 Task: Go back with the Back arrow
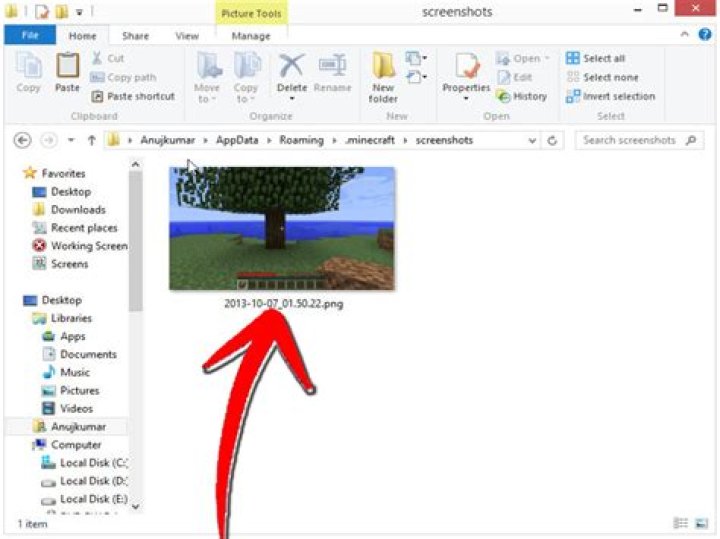coord(22,140)
